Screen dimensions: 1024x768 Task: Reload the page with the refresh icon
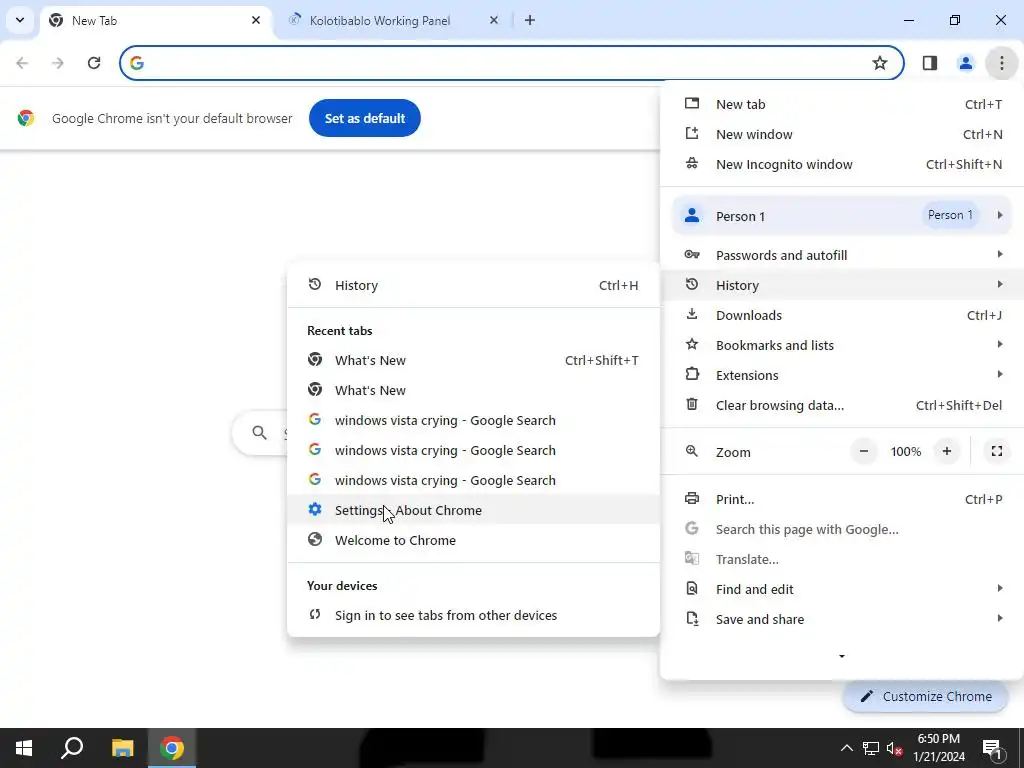[x=94, y=63]
